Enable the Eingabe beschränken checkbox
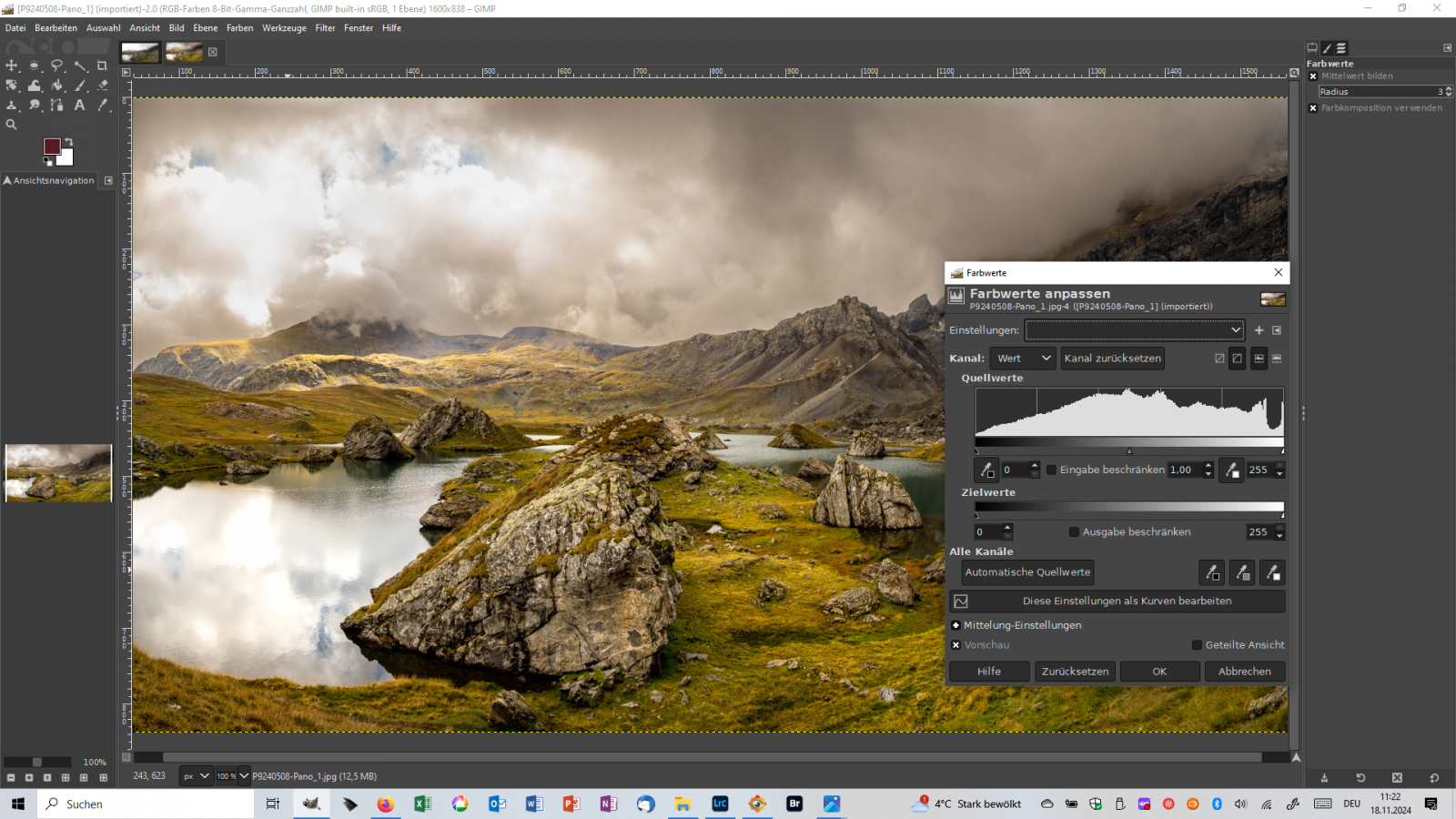The height and width of the screenshot is (819, 1456). coord(1052,470)
